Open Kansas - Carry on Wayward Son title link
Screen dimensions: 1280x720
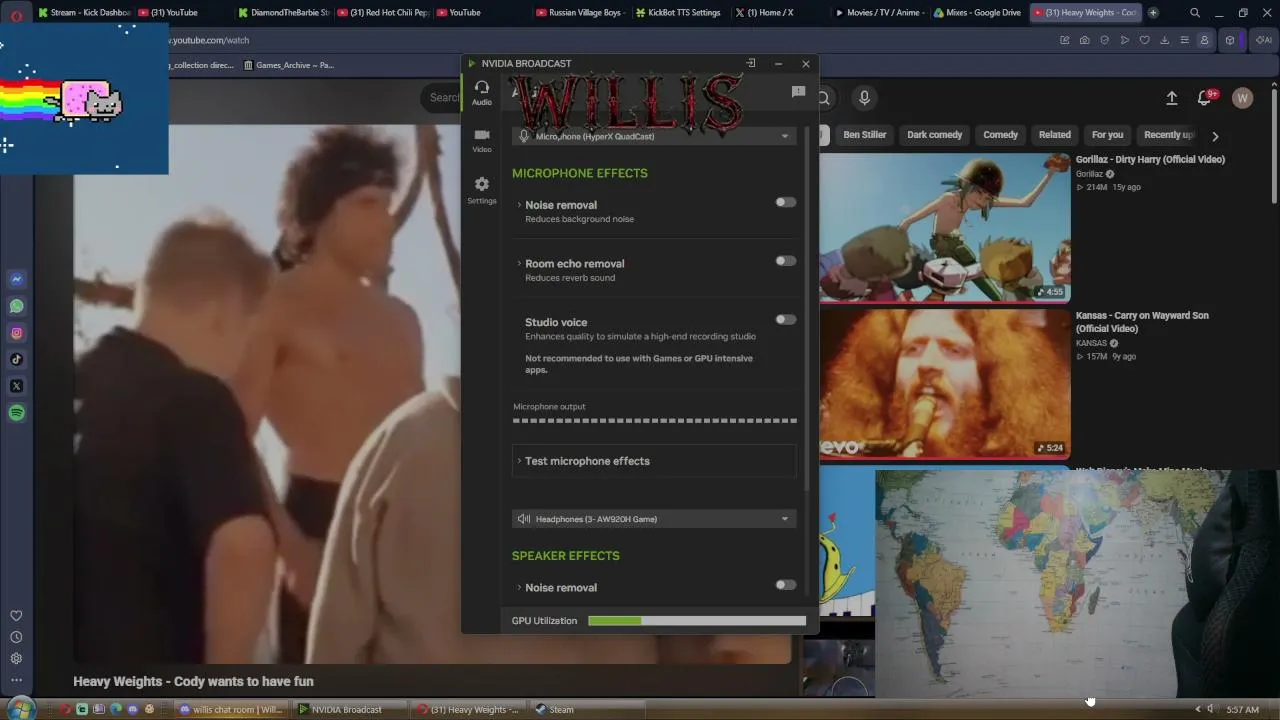click(x=1142, y=322)
